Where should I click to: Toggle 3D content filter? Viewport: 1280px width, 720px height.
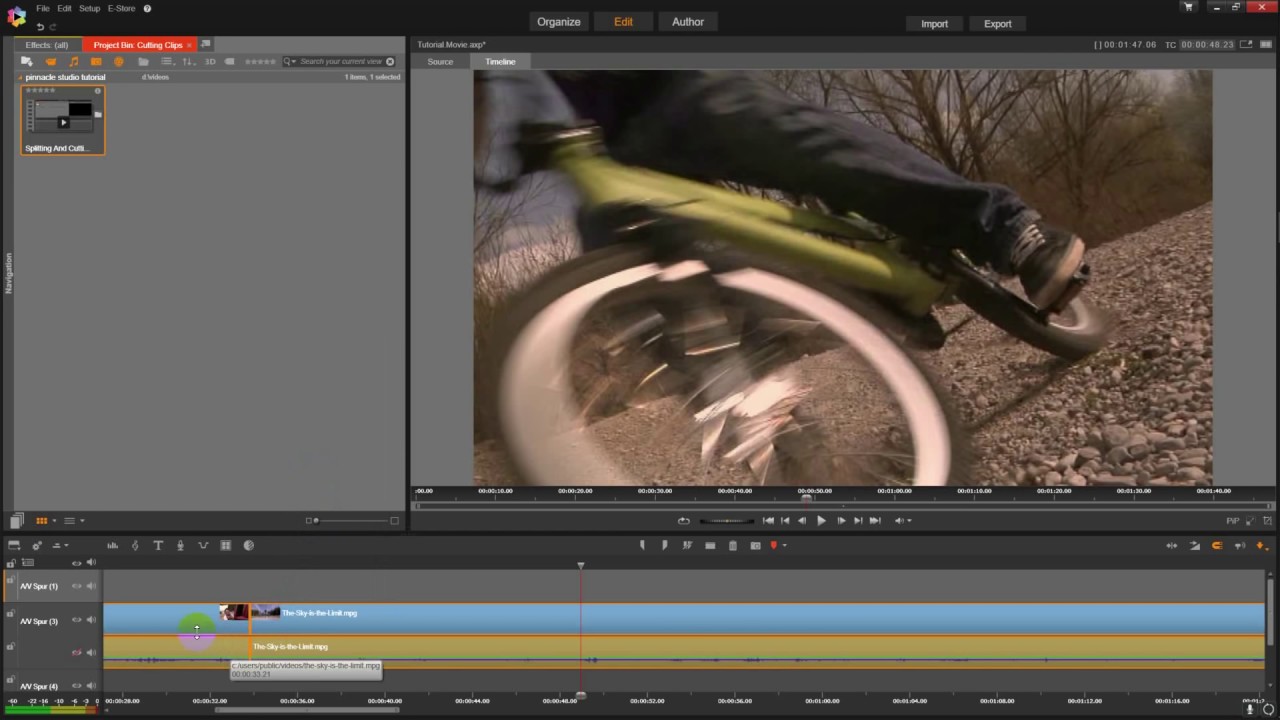click(x=210, y=62)
